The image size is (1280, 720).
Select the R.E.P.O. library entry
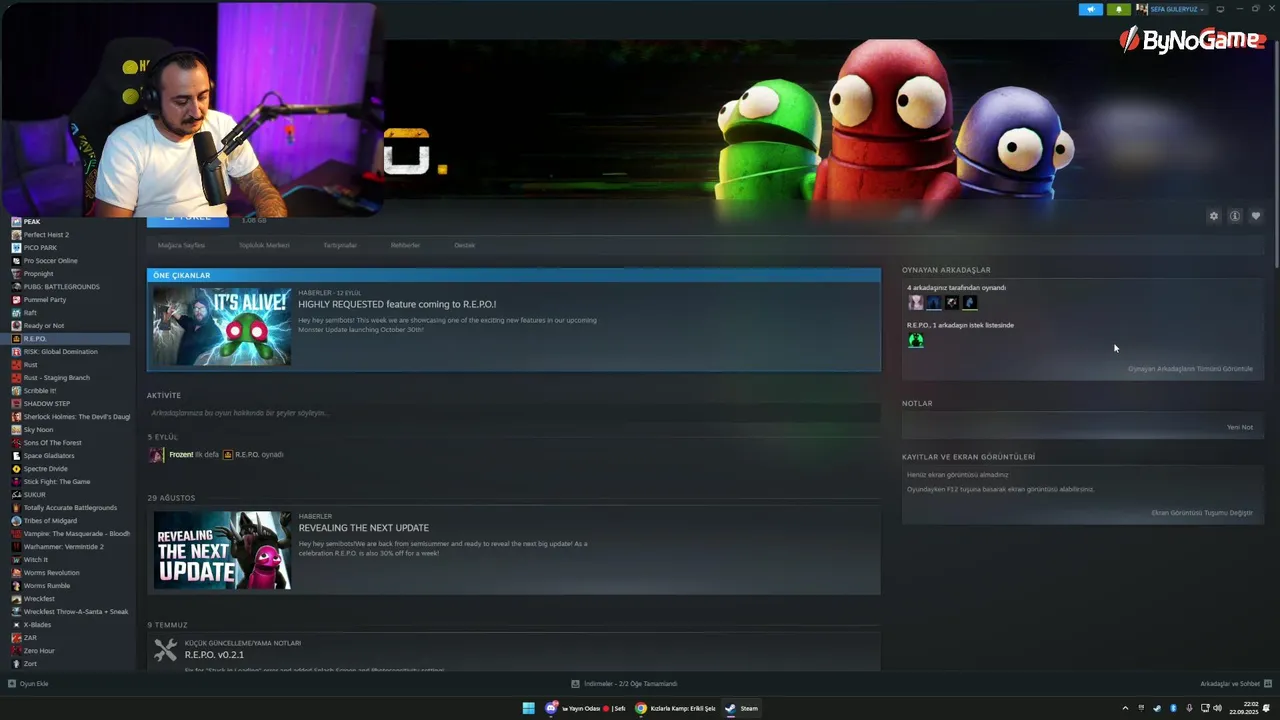click(x=65, y=339)
